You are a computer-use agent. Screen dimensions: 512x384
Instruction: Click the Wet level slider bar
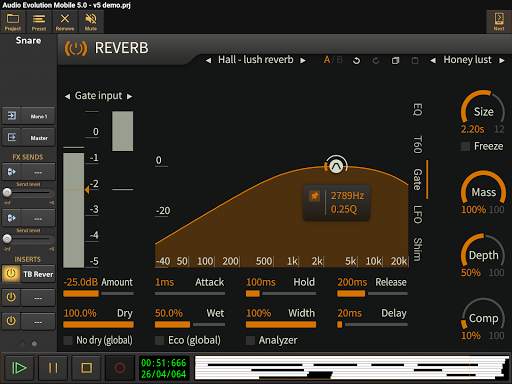(x=190, y=324)
